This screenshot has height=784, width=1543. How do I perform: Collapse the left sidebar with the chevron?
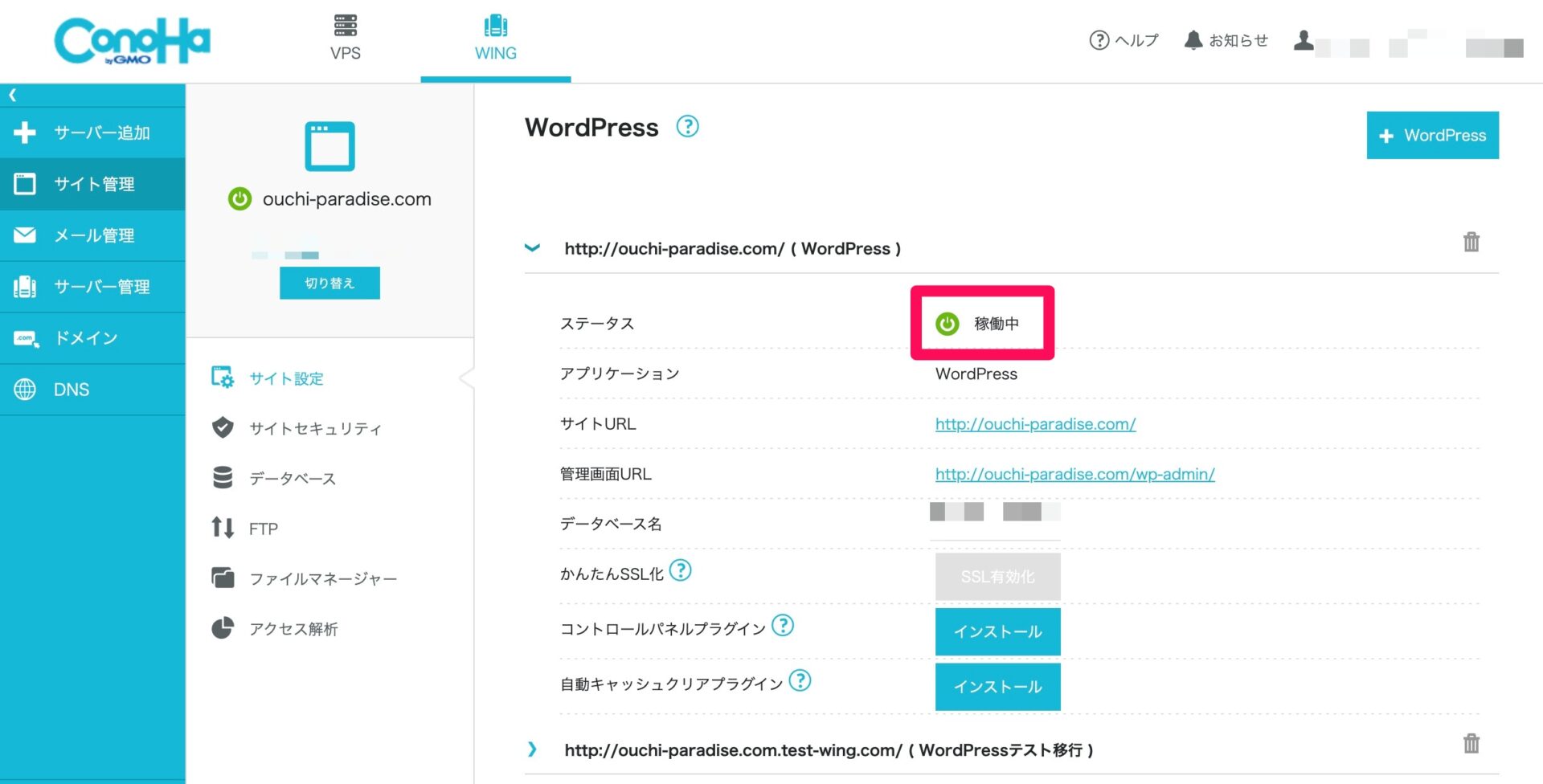coord(13,95)
